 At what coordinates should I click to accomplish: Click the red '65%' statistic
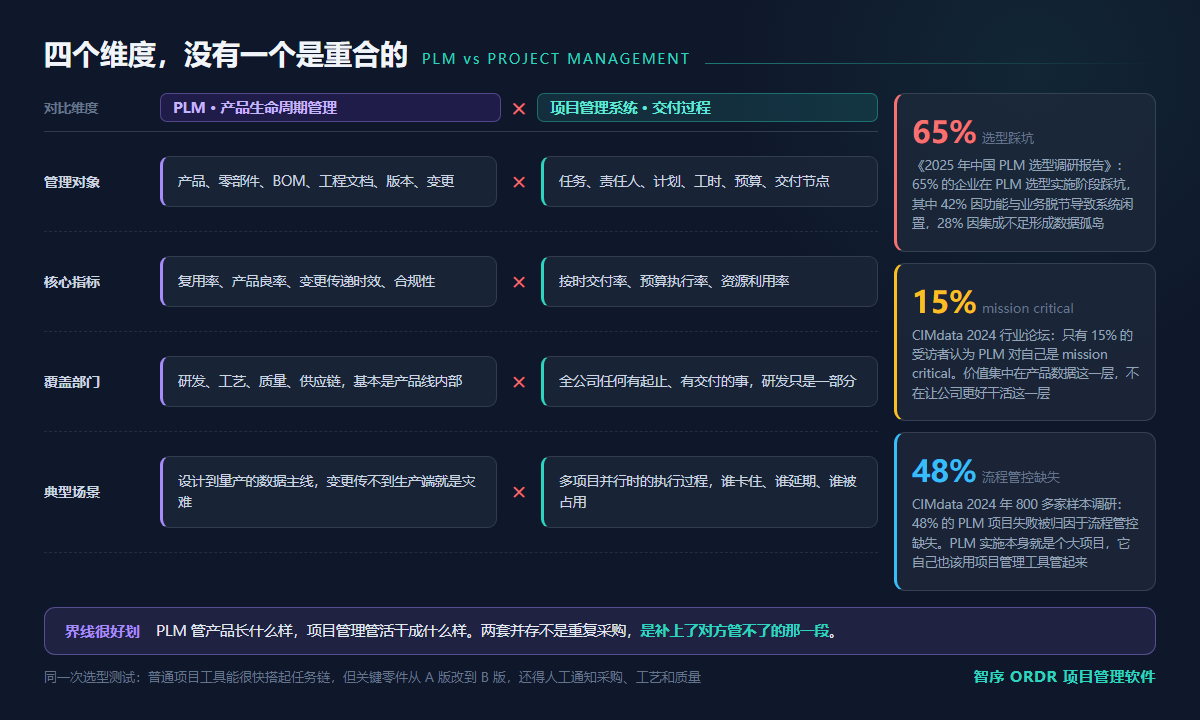pyautogui.click(x=944, y=132)
